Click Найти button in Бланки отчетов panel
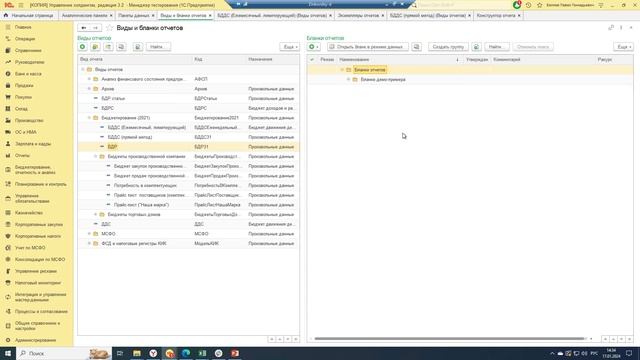 497,47
